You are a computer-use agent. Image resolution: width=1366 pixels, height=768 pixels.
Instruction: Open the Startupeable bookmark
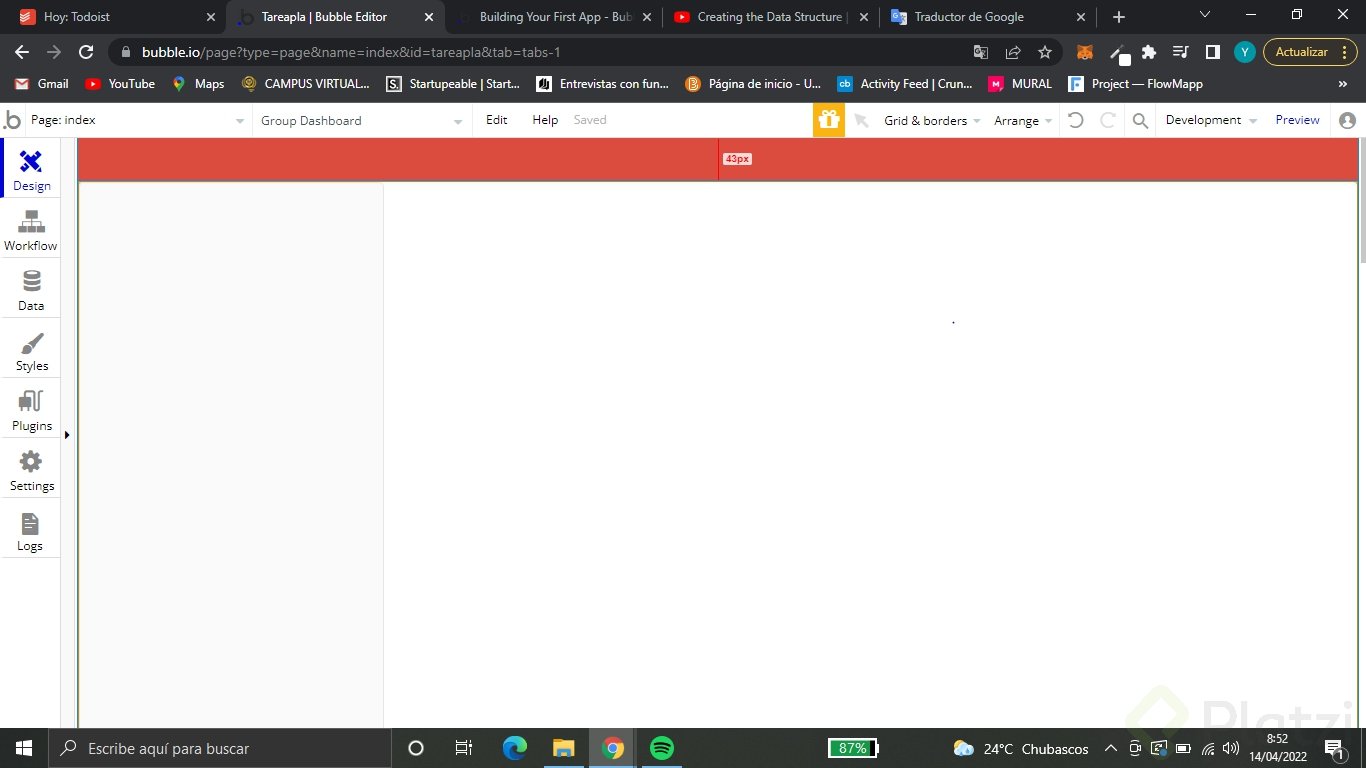tap(453, 84)
